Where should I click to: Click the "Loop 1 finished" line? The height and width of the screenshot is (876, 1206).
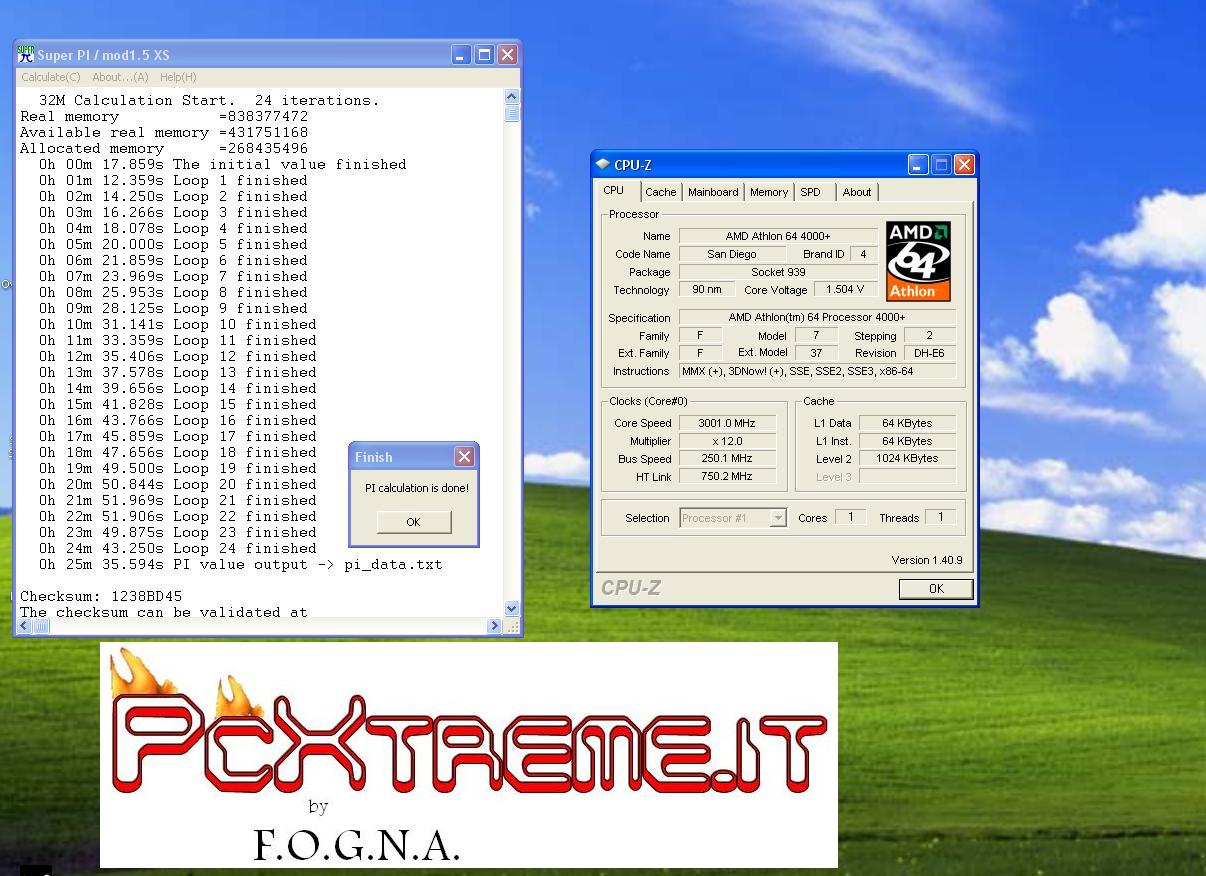(x=173, y=180)
